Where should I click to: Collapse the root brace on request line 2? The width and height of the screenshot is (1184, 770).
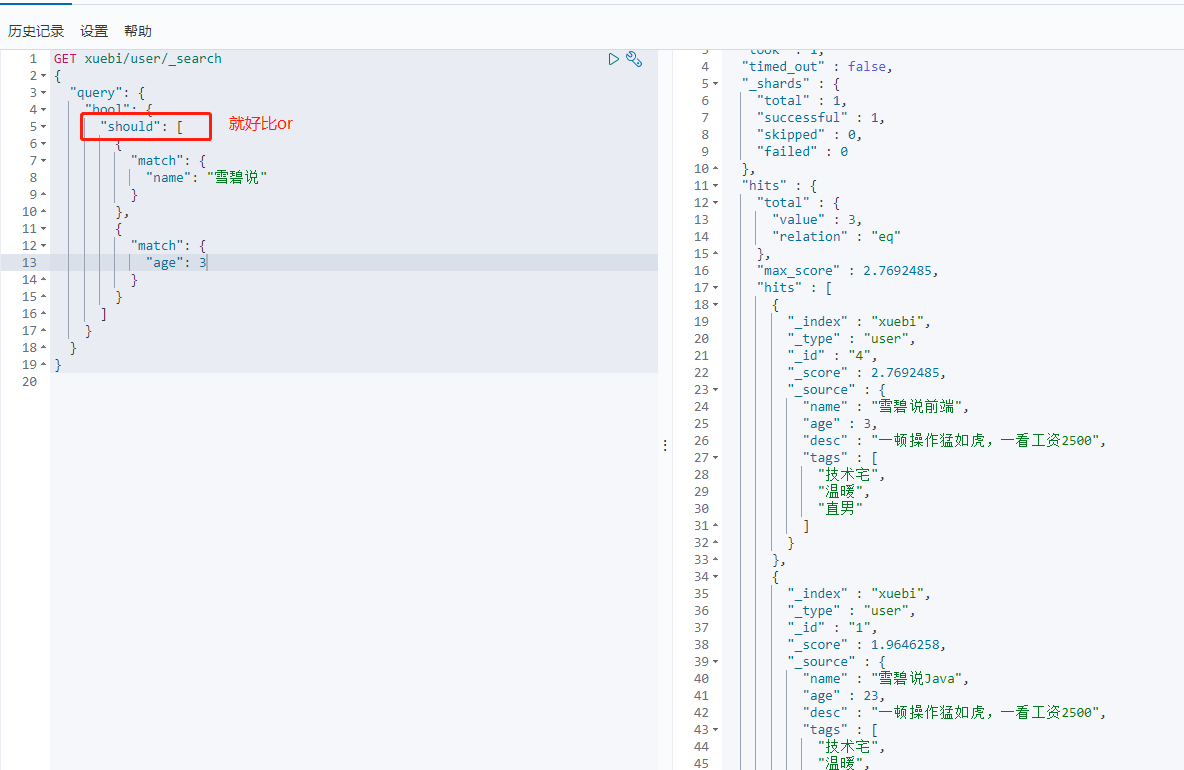(44, 76)
